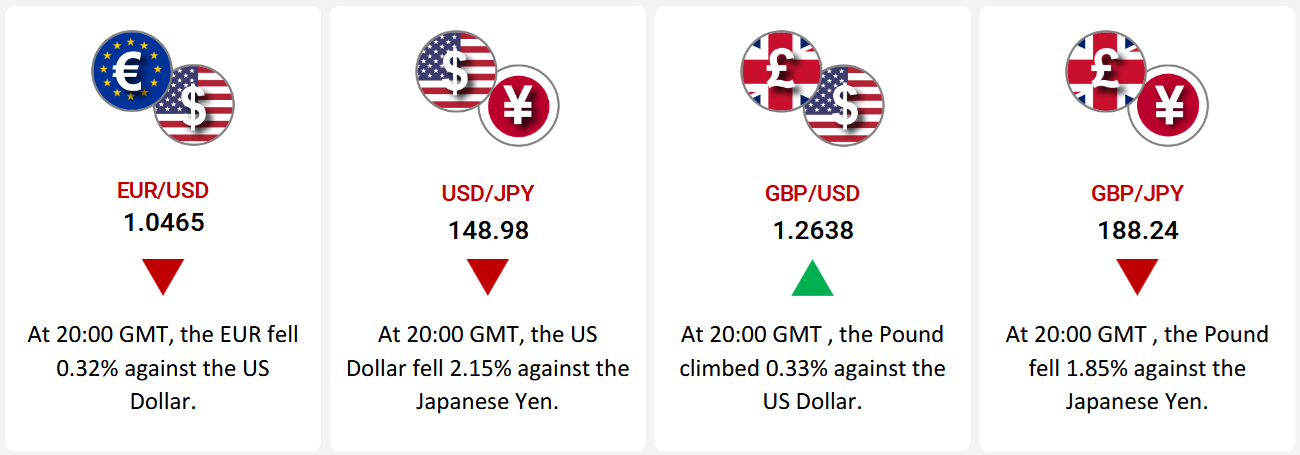Click the green up arrow under GBP/USD

[812, 279]
